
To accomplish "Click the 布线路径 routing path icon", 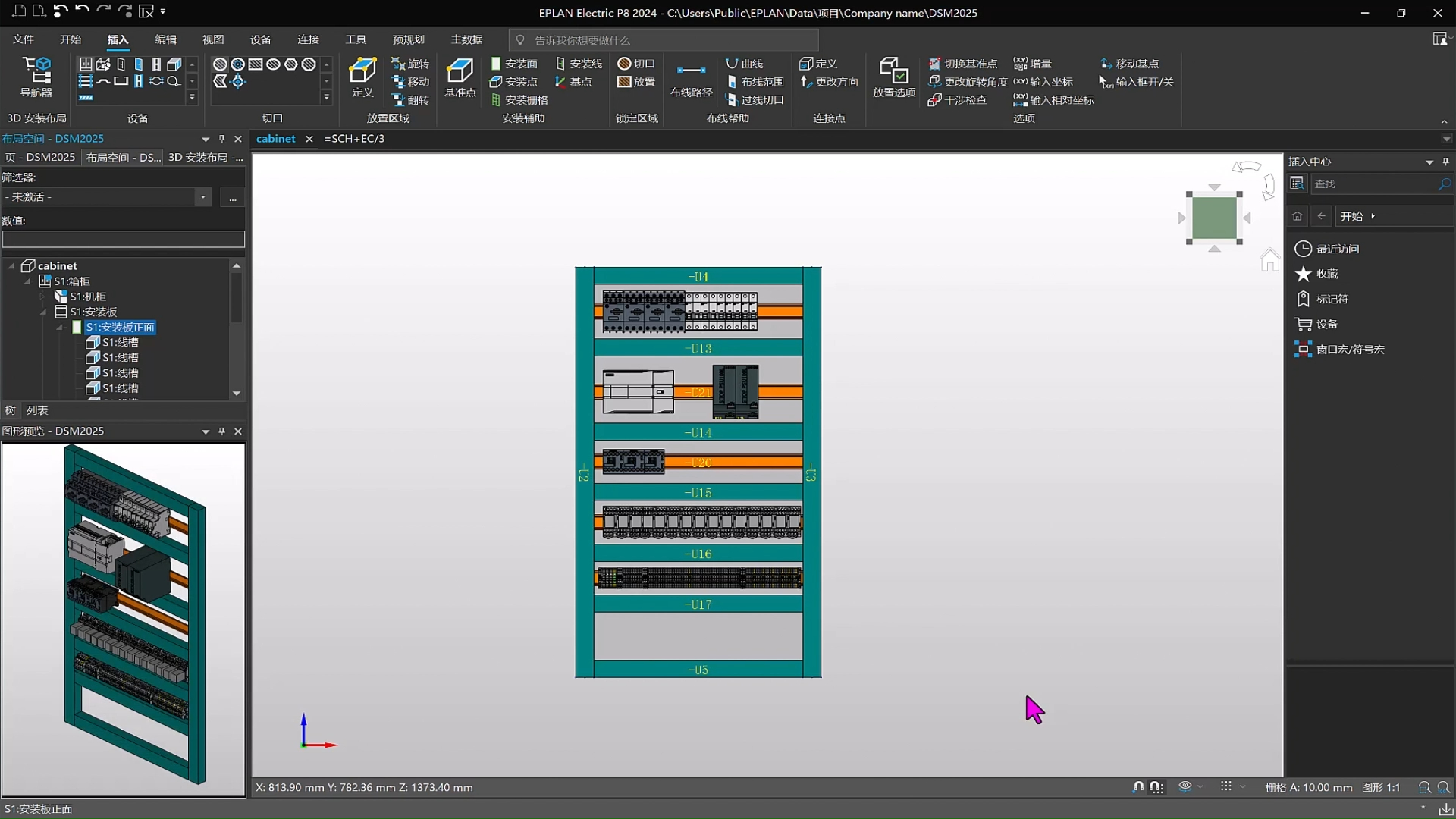I will tap(691, 77).
